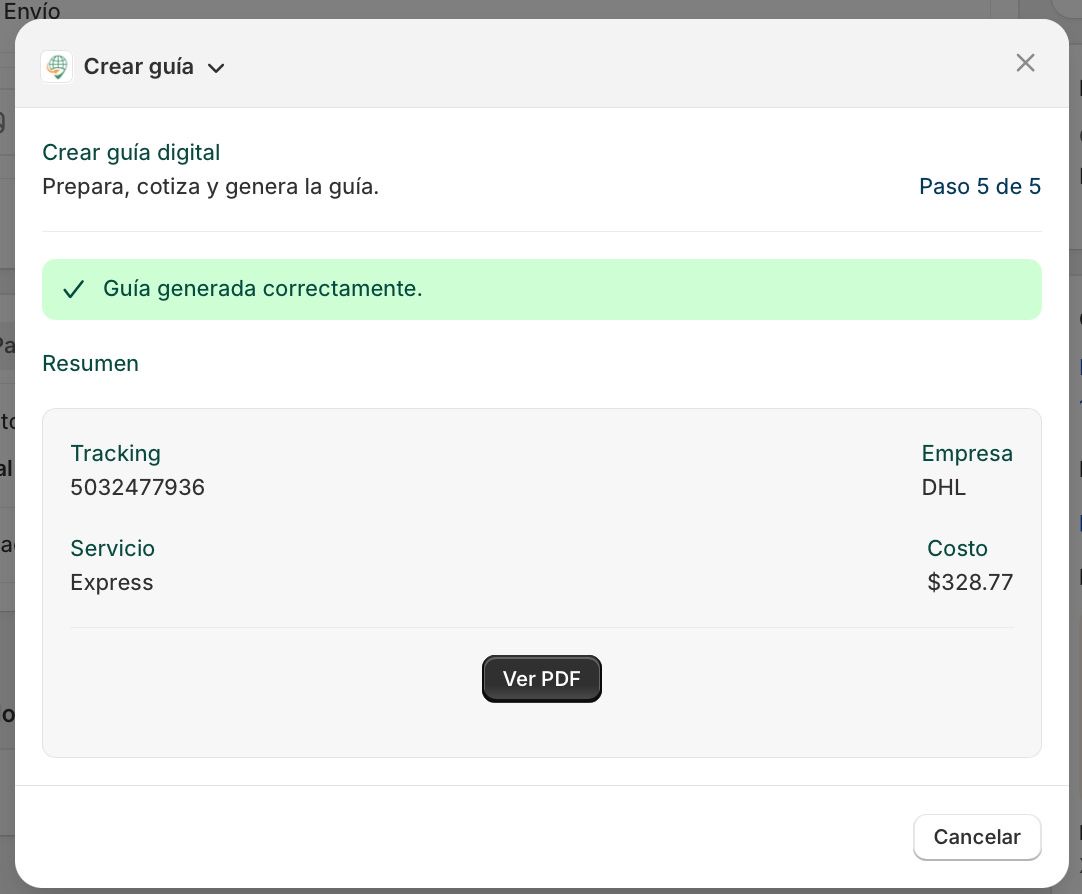
Task: Click the cost value $328.77
Action: point(970,582)
